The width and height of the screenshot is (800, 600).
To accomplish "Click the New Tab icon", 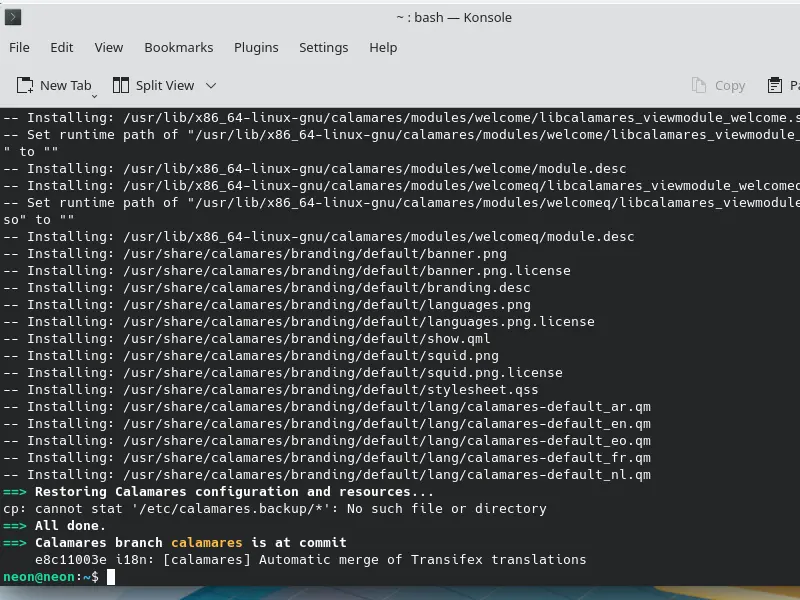I will pos(25,85).
